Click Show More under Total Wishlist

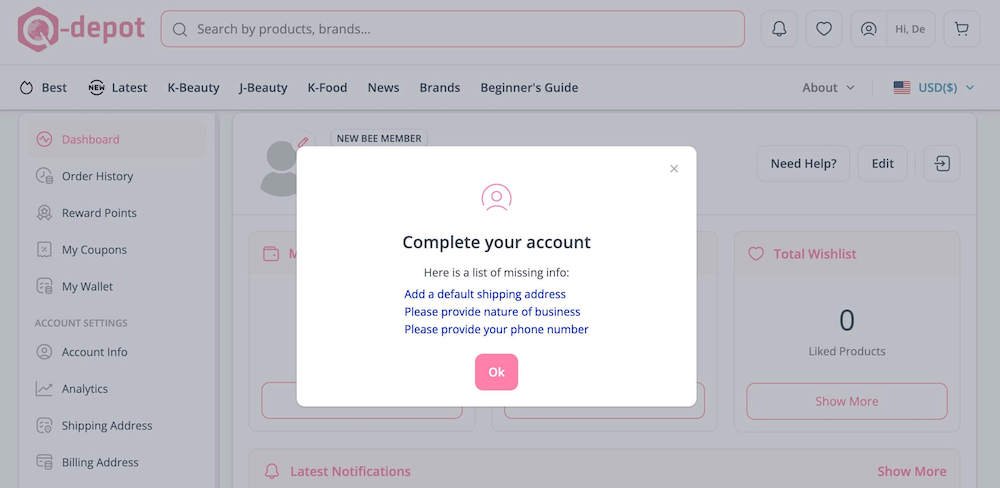pos(847,401)
